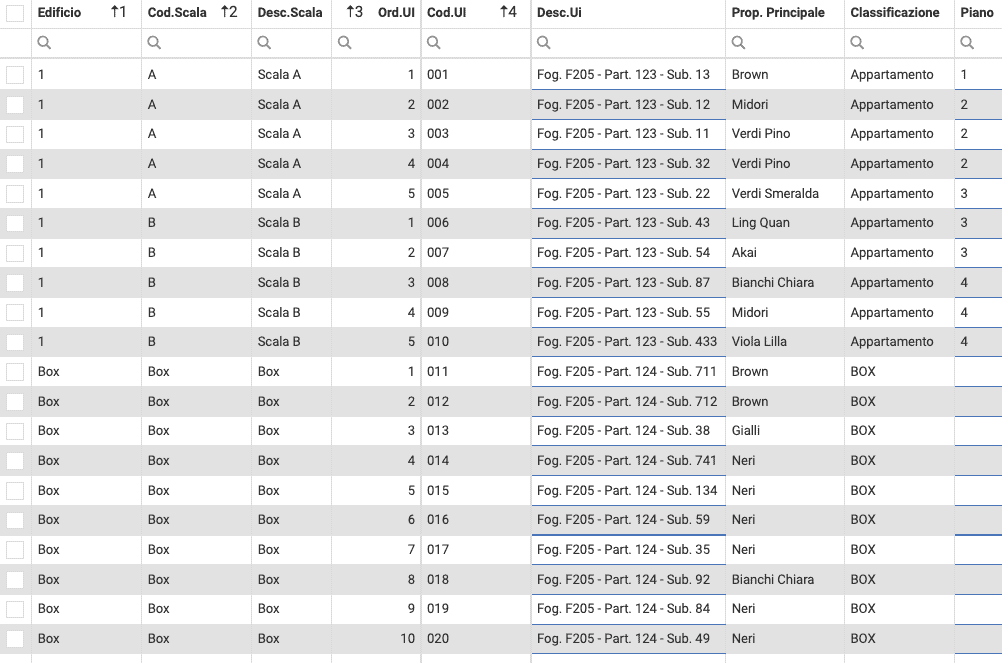Check the row with Cod.UI 011
This screenshot has width=1002, height=663.
(15, 372)
